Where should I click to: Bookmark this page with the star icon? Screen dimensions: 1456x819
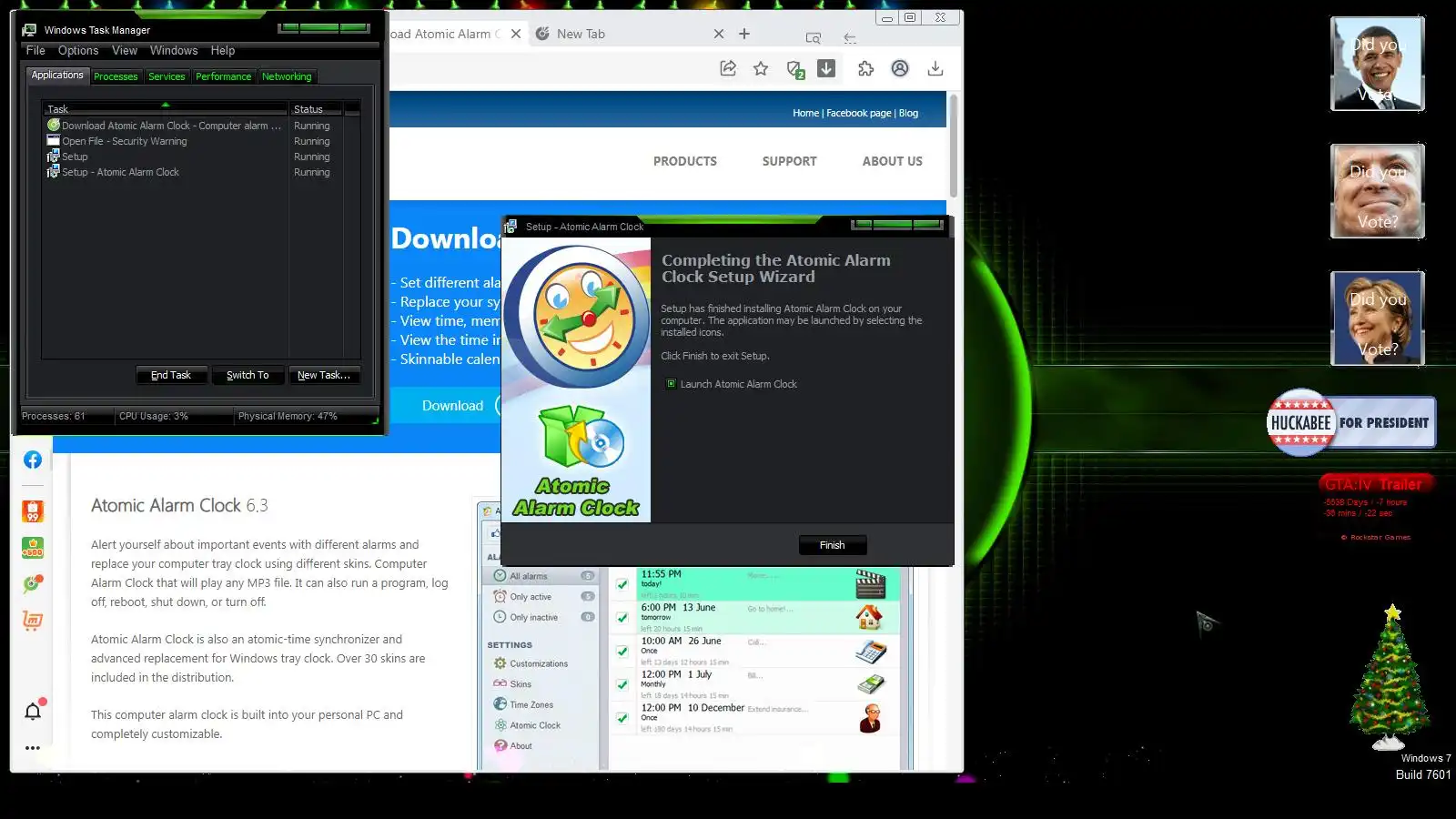[761, 68]
